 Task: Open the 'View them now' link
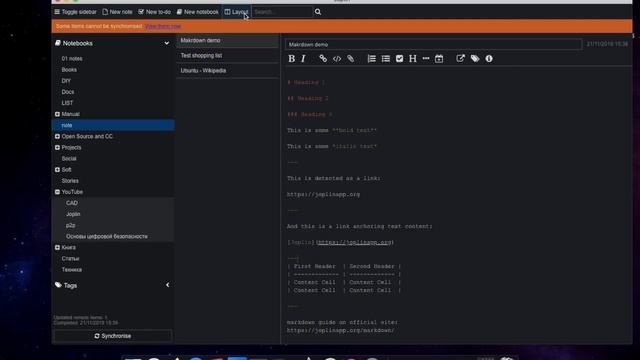(163, 26)
